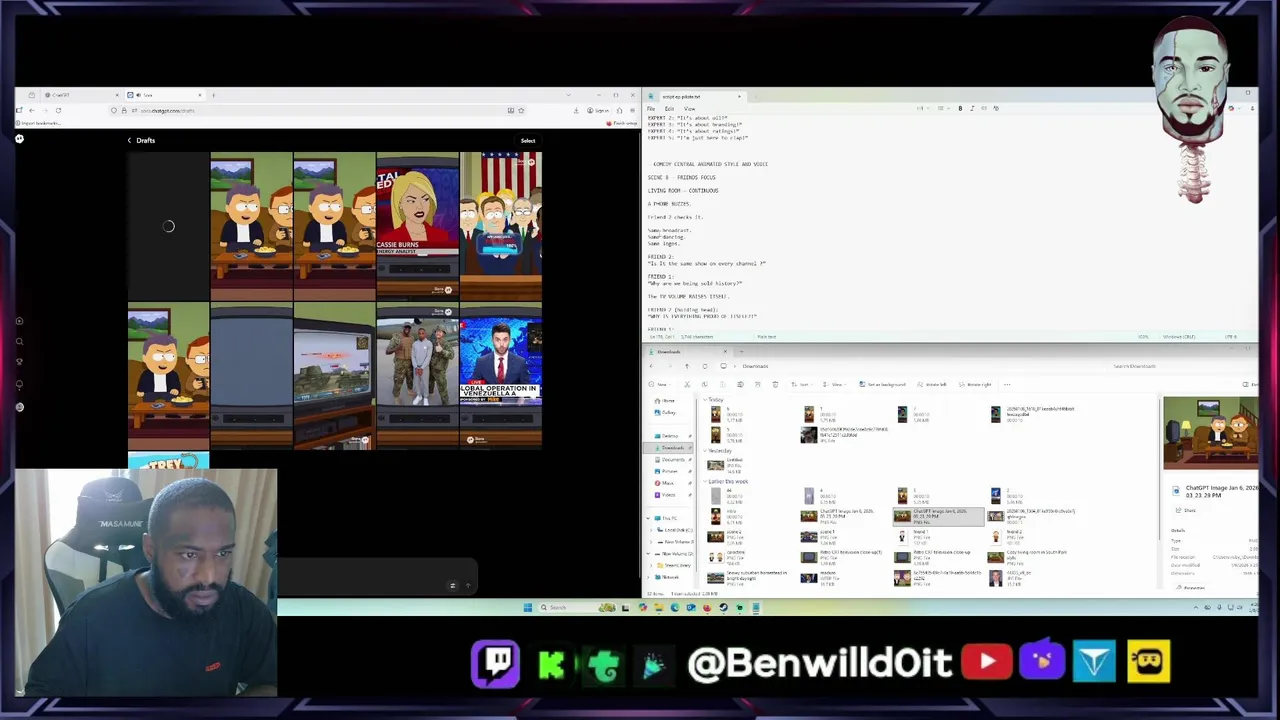Open Steam from the taskbar
Viewport: 1280px width, 720px height.
tap(724, 607)
